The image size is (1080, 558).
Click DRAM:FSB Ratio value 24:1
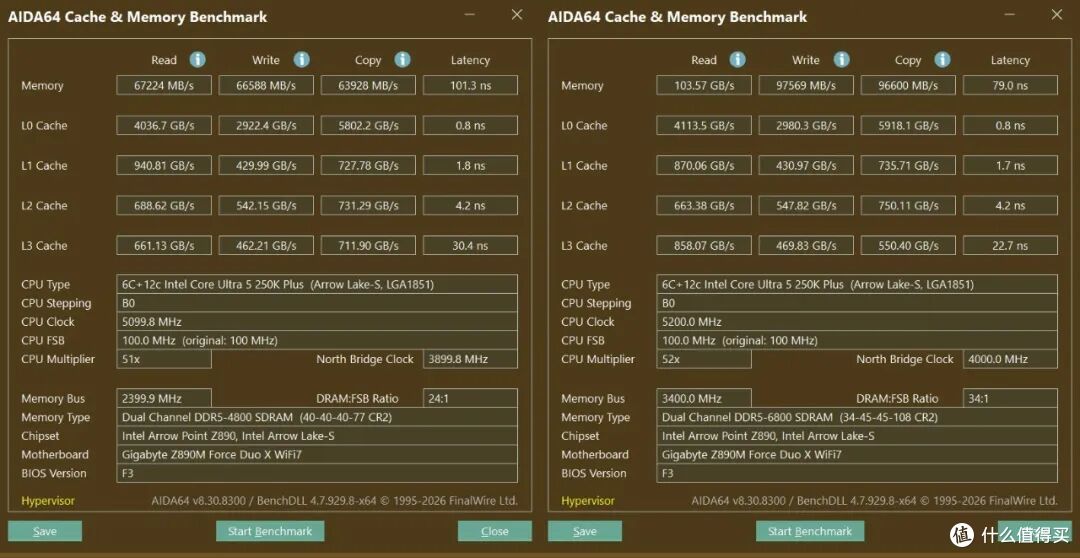click(470, 398)
